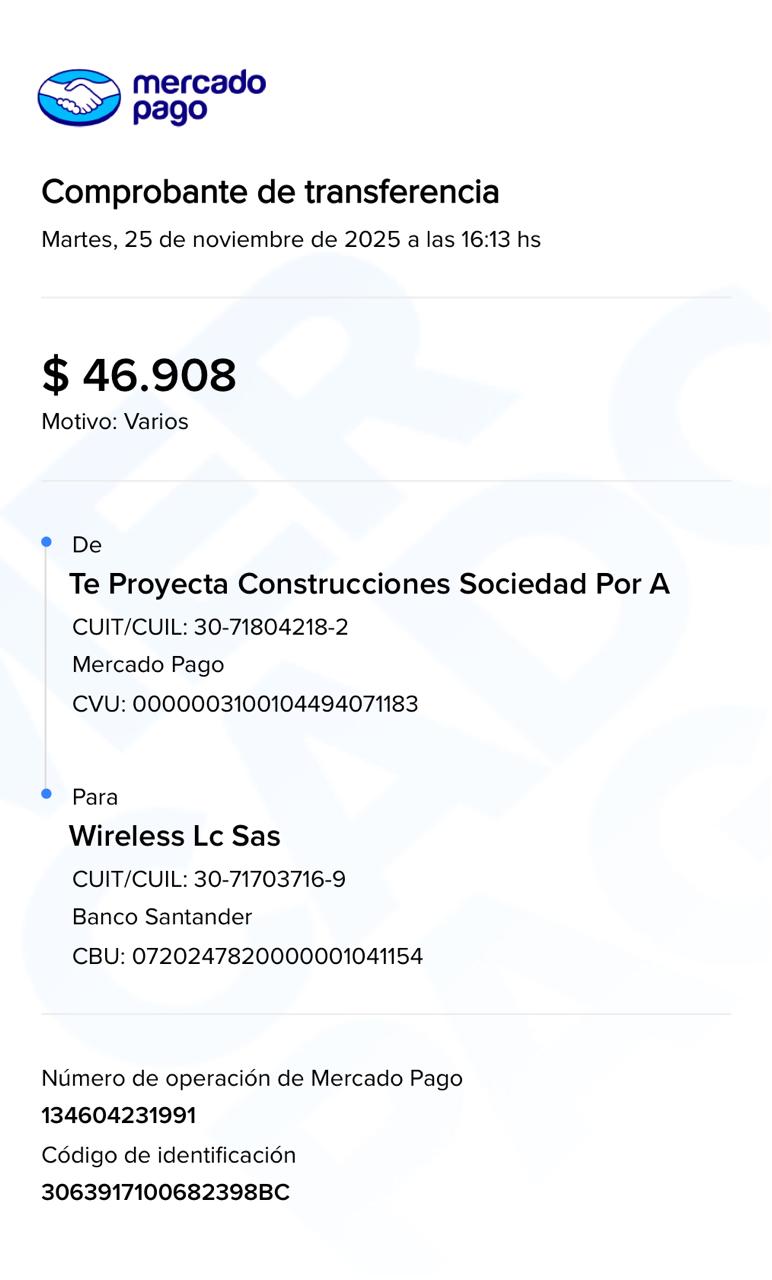Click the recipient CUIT/CUIL 30-71703716-9
772x1280 pixels.
(x=209, y=880)
